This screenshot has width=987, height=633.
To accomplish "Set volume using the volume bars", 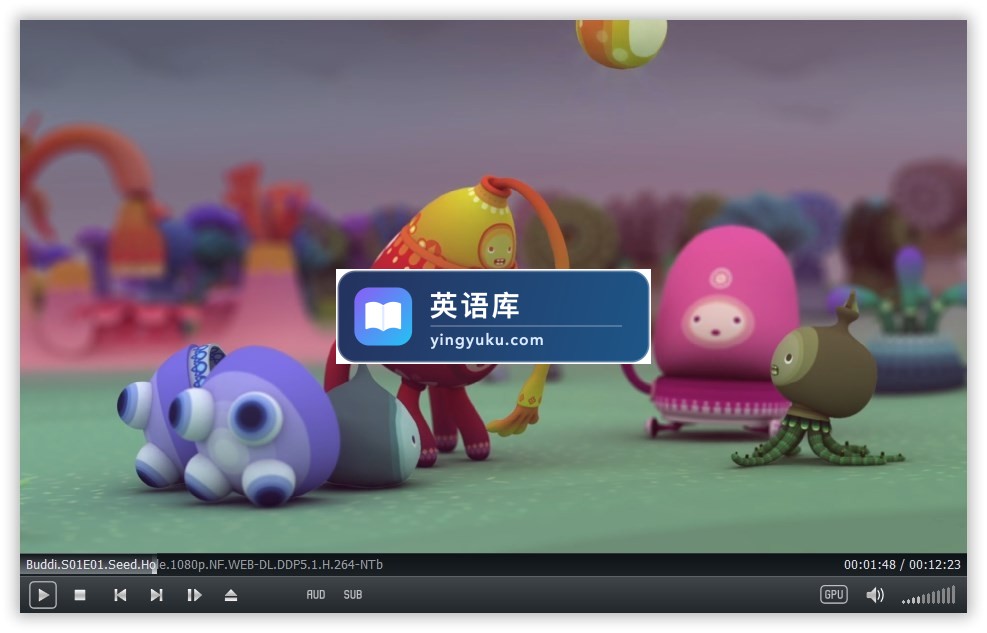I will click(x=929, y=595).
